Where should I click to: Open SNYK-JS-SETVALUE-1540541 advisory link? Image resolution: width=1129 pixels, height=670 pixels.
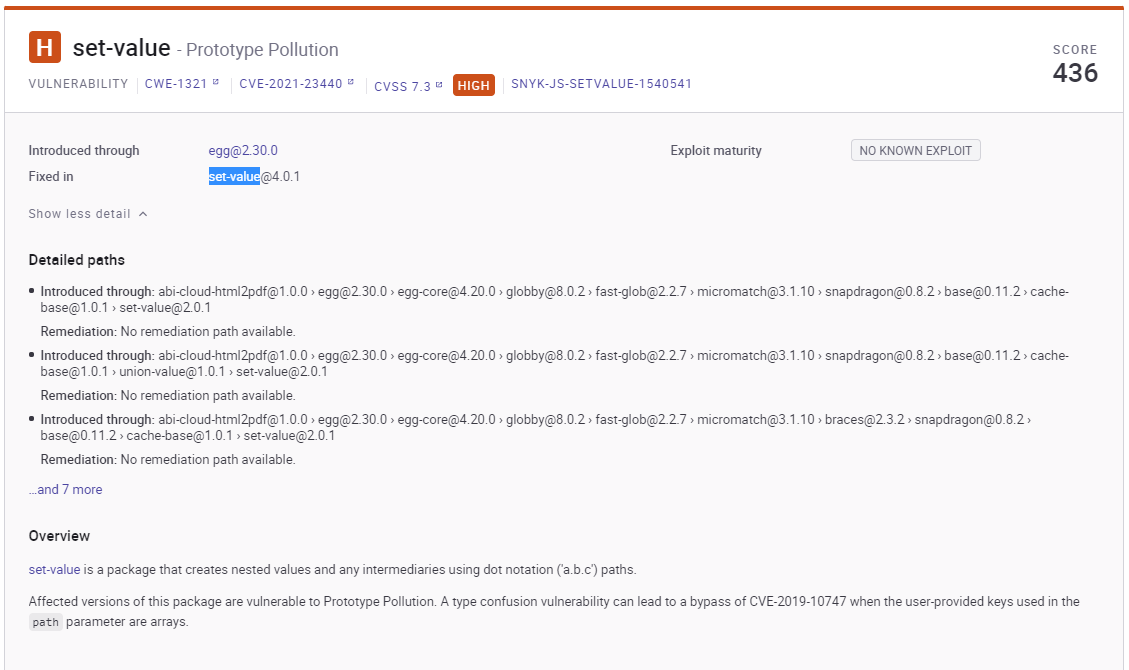pos(601,83)
